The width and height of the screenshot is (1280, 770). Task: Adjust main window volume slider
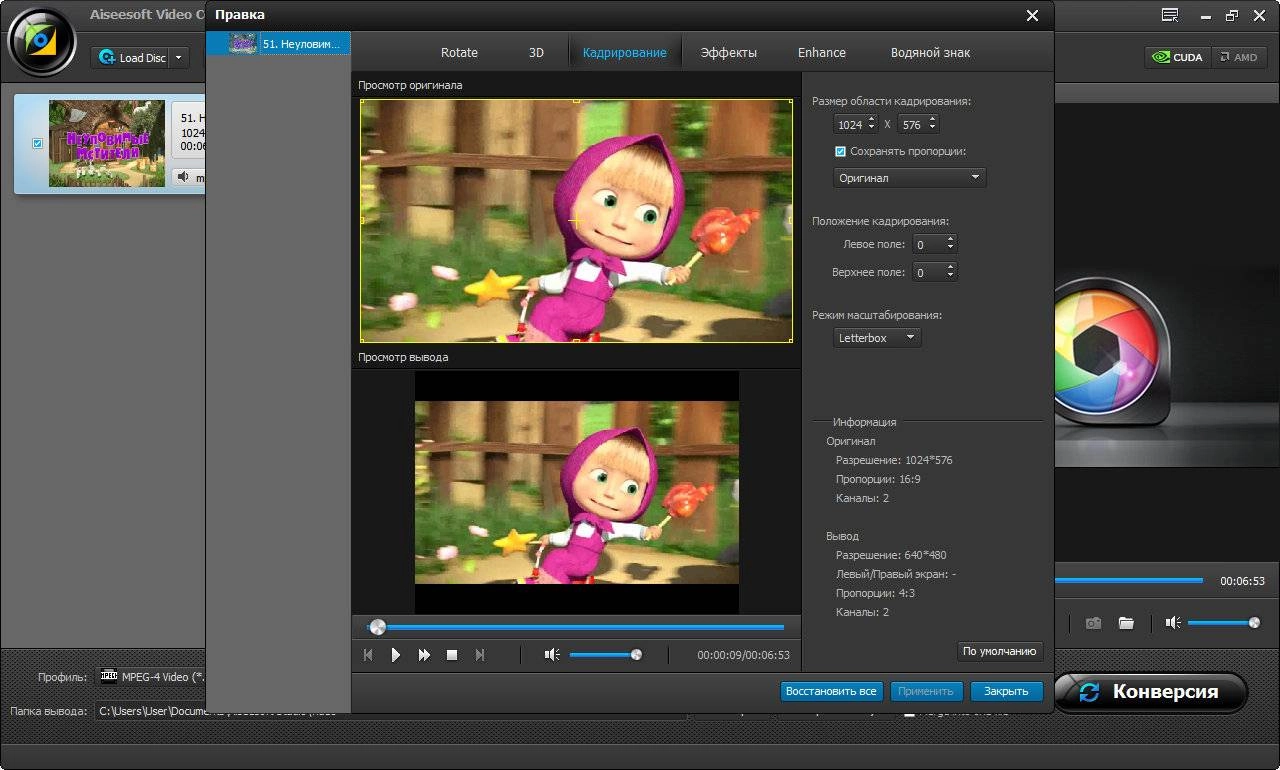(x=1223, y=623)
